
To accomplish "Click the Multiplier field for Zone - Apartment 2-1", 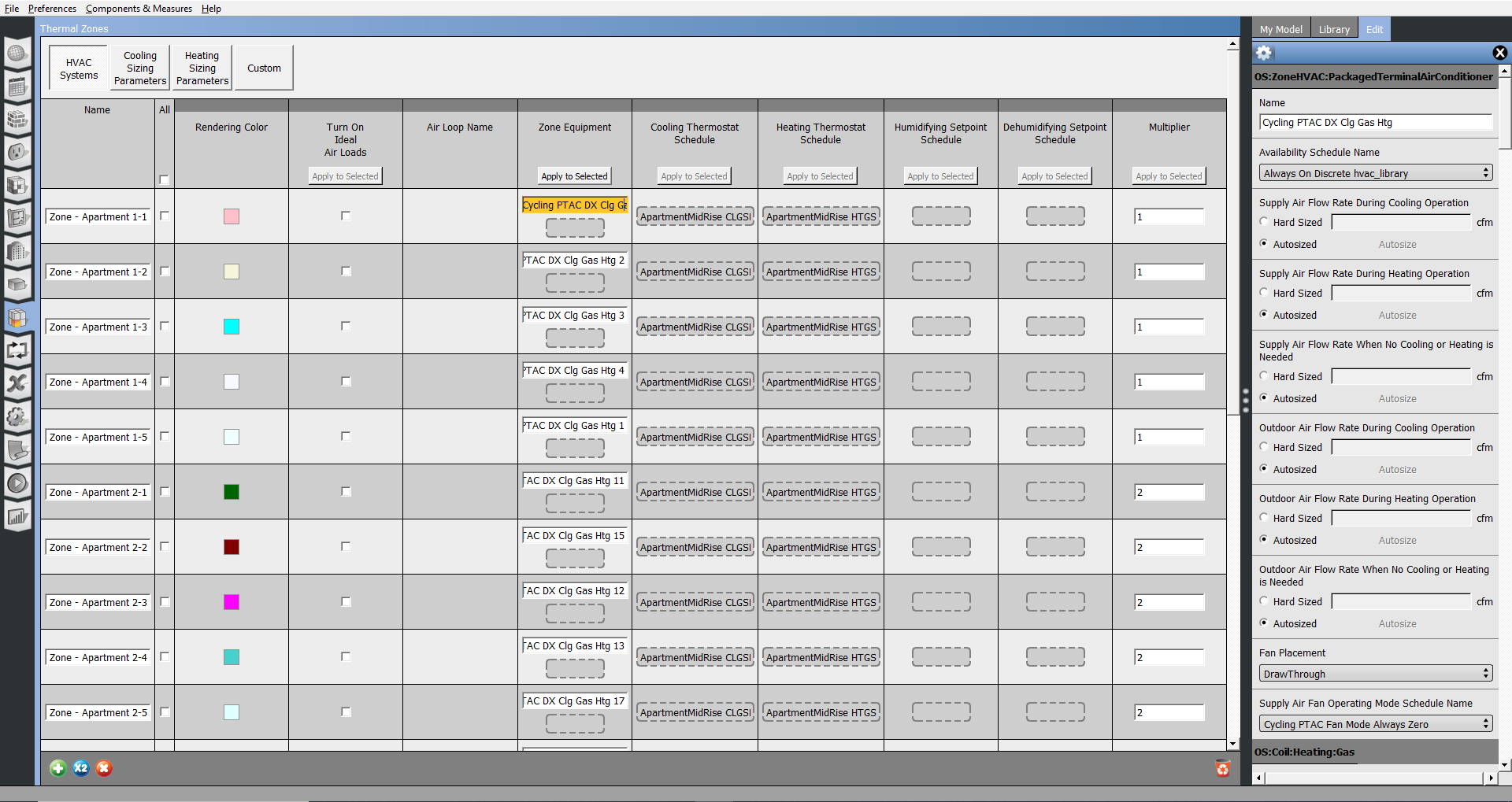I will coord(1169,493).
